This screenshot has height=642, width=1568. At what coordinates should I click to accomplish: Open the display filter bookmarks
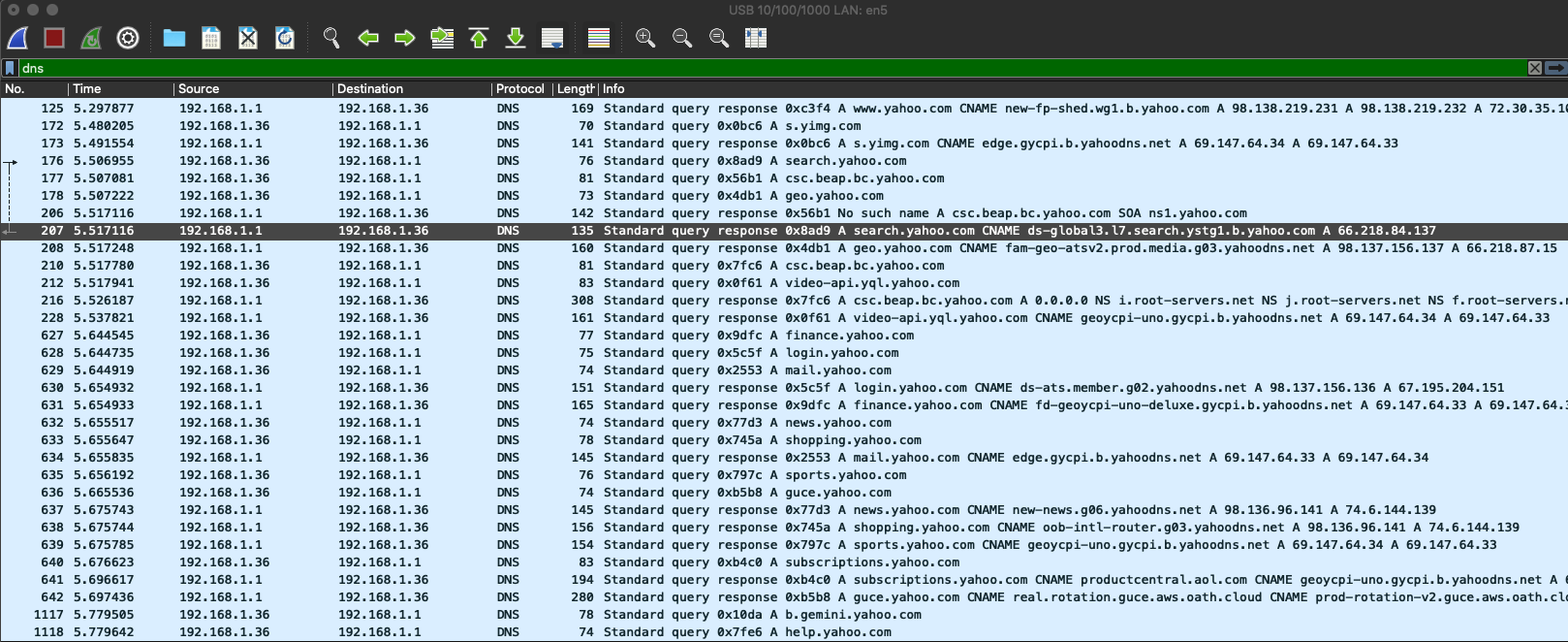(10, 68)
